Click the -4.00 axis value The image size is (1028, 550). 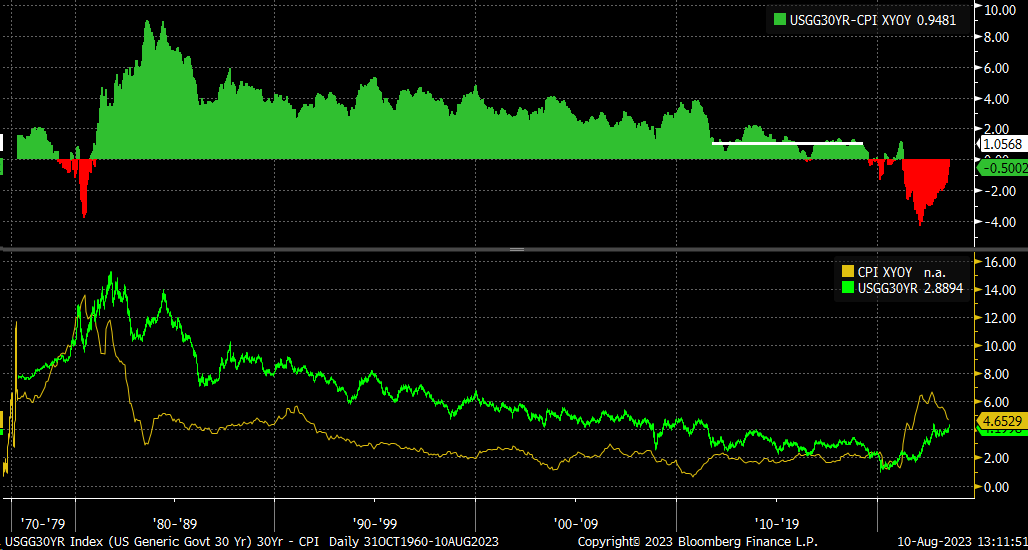(1001, 222)
